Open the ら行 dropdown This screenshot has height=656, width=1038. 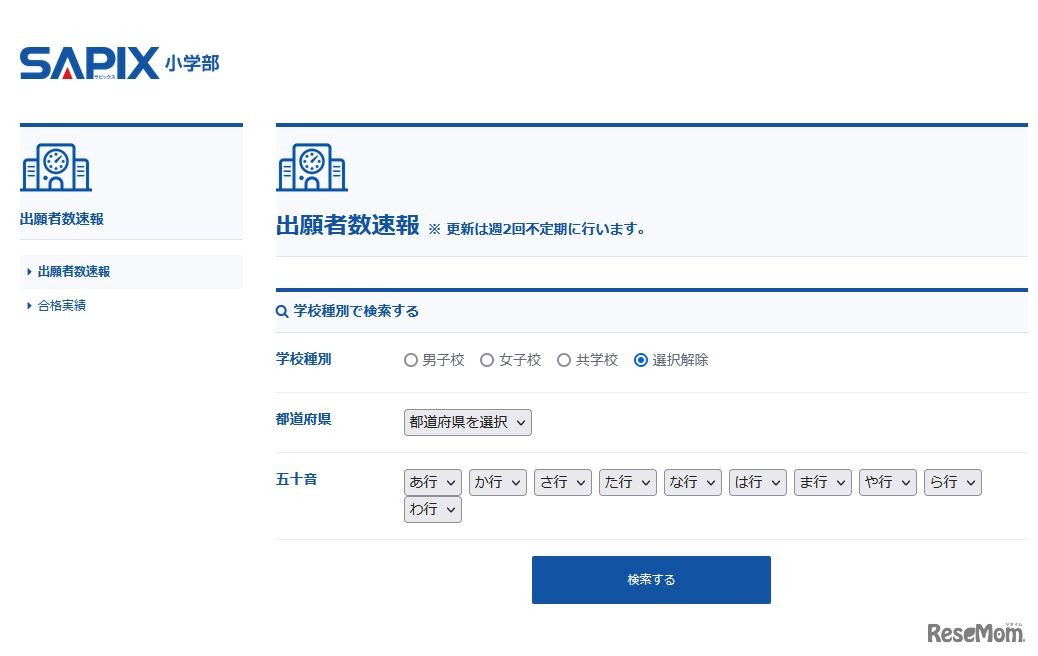(x=952, y=482)
